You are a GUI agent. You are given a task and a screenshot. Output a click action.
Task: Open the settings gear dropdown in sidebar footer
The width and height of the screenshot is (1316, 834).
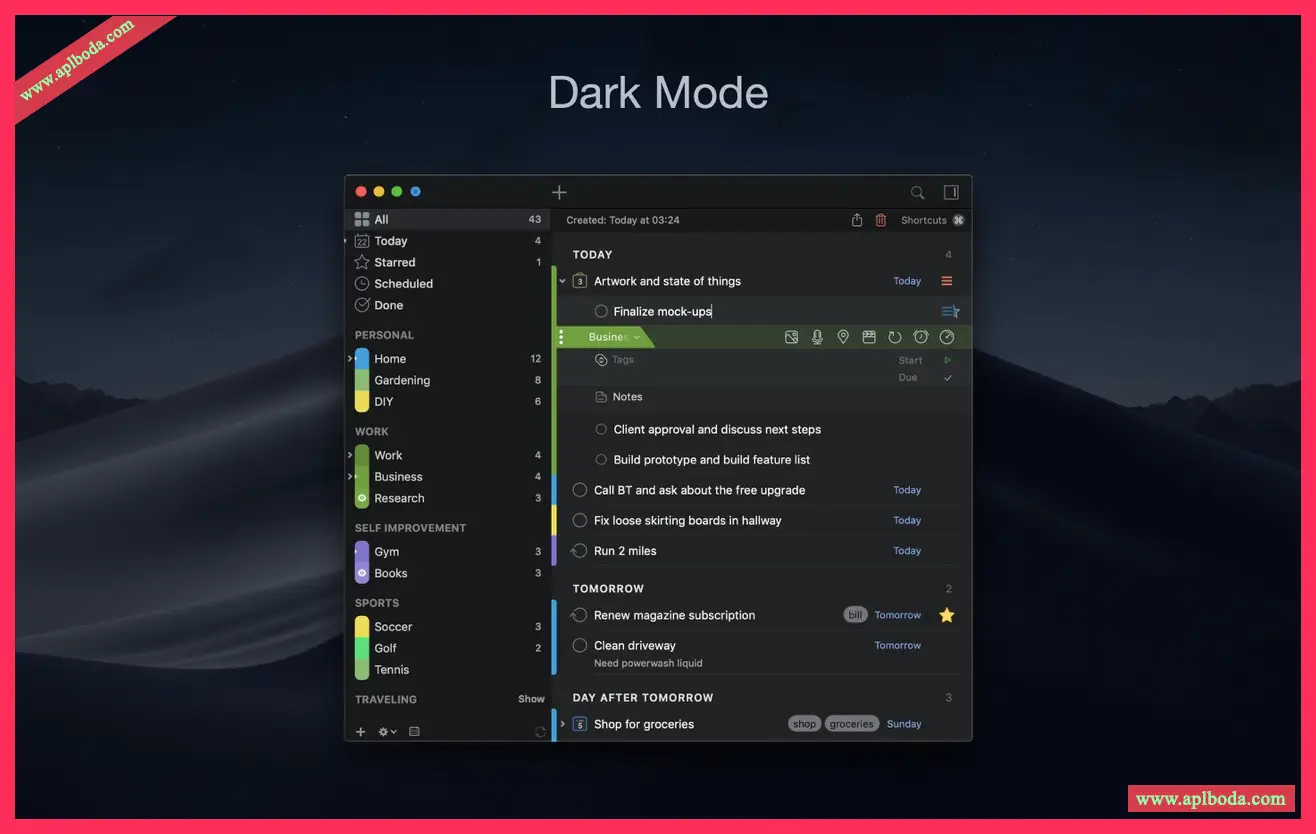(x=387, y=732)
